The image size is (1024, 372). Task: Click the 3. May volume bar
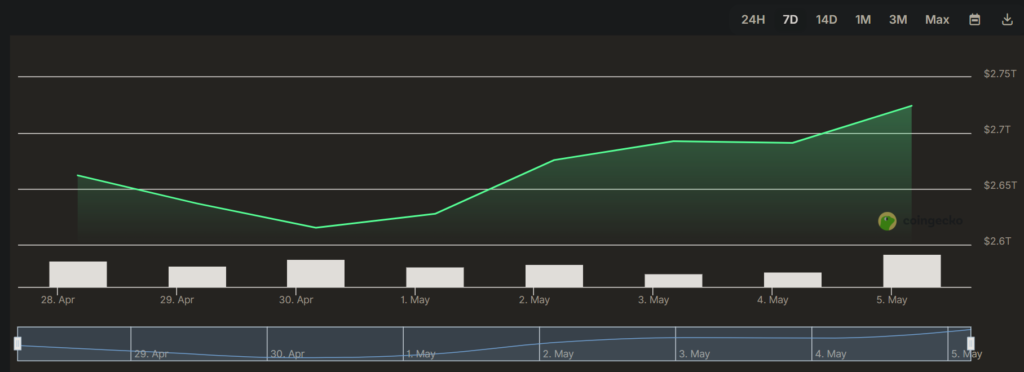[673, 281]
